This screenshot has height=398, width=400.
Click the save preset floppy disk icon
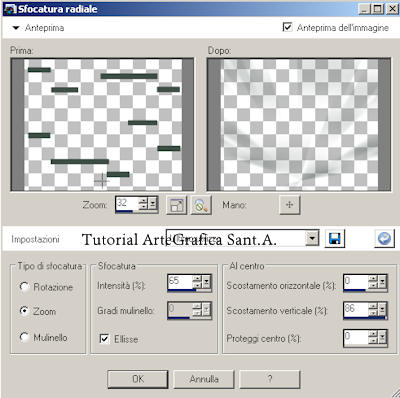point(334,238)
